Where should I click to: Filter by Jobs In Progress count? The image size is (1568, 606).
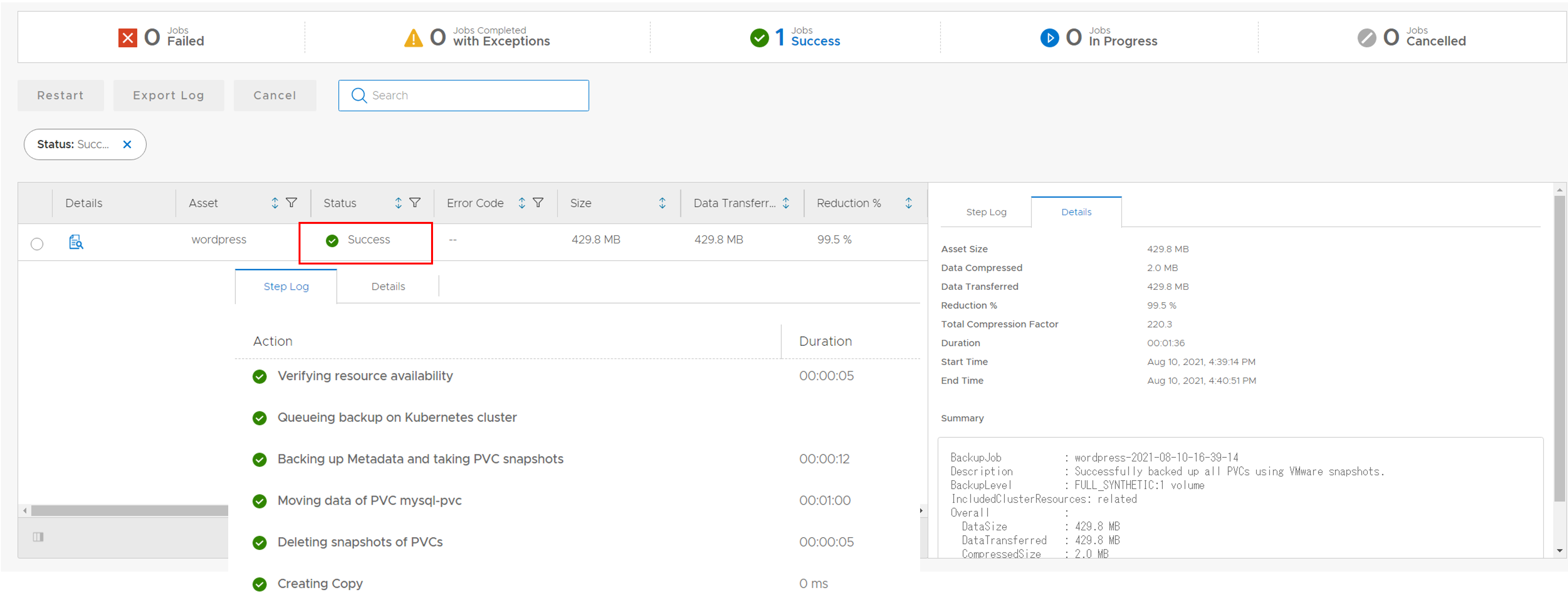click(x=1099, y=38)
